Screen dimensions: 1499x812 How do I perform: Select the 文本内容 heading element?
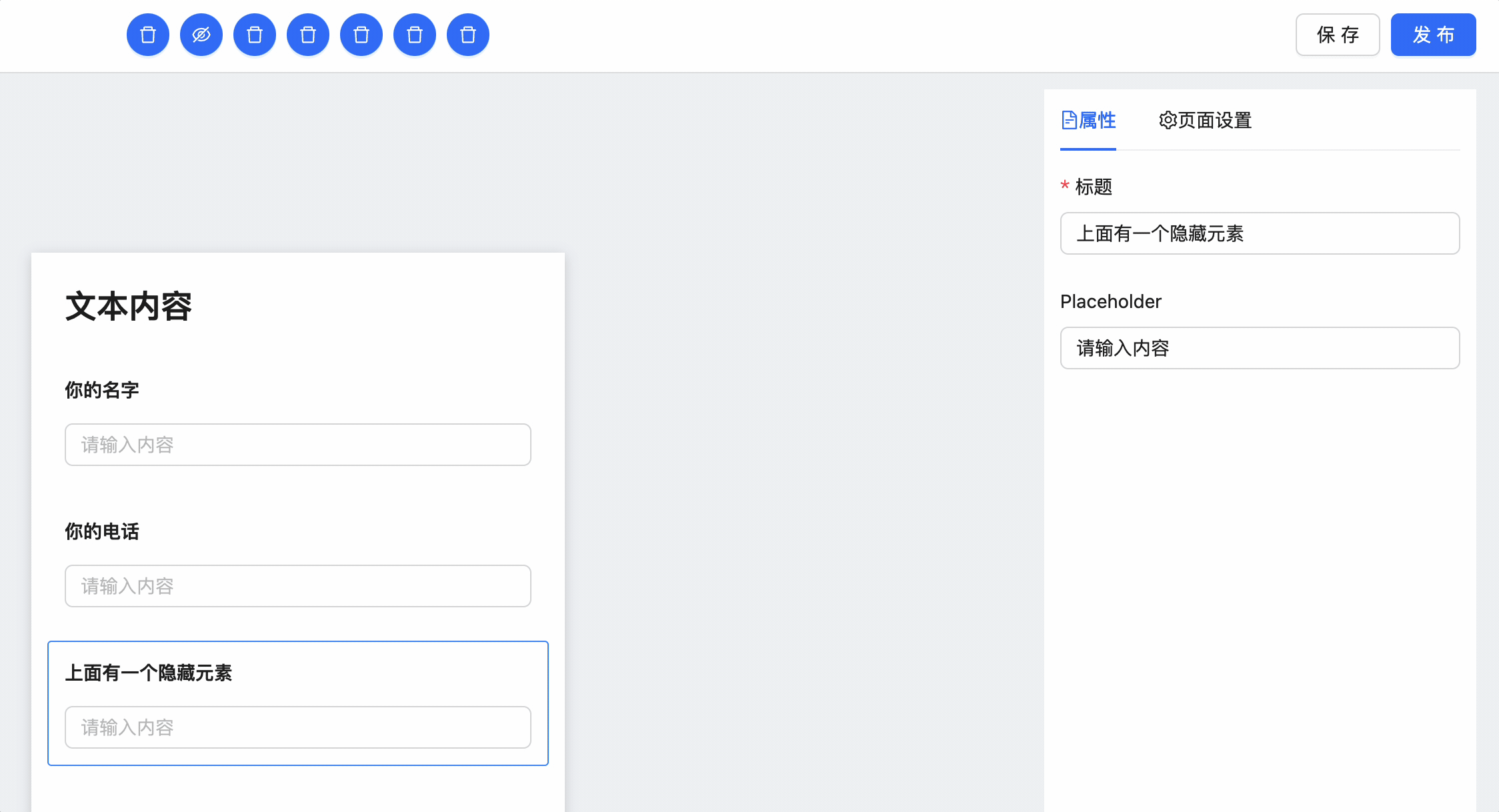point(129,307)
